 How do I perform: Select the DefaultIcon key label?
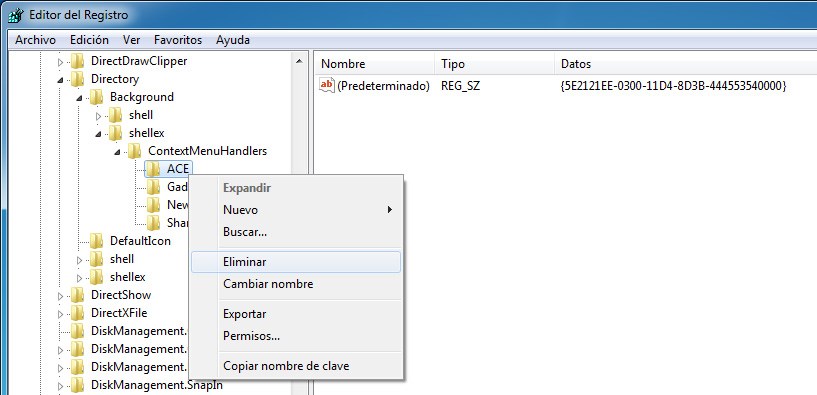pos(140,241)
